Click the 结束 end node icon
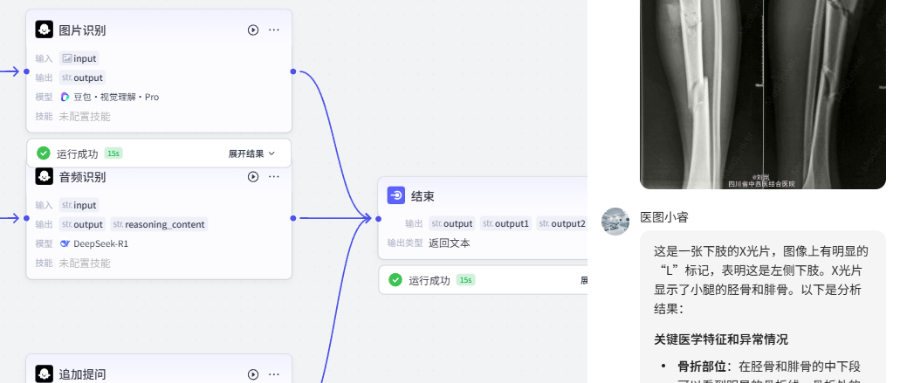The height and width of the screenshot is (383, 900). [x=396, y=196]
